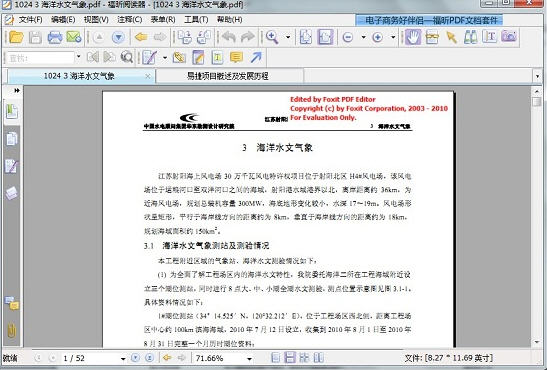Click the Email envelope icon
Image resolution: width=547 pixels, height=370 pixels.
click(x=74, y=37)
